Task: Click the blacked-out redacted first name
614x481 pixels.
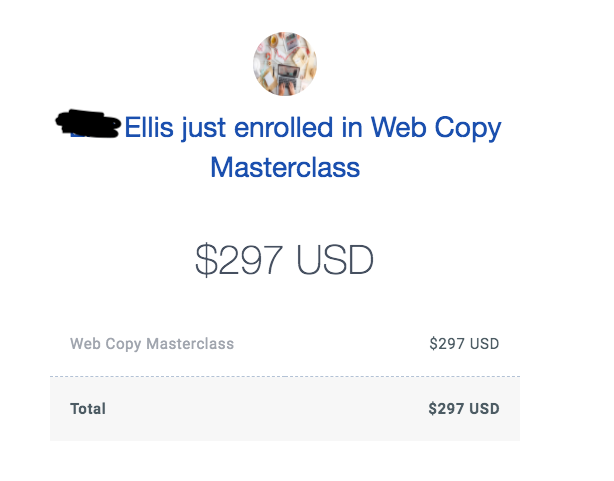Action: tap(88, 124)
